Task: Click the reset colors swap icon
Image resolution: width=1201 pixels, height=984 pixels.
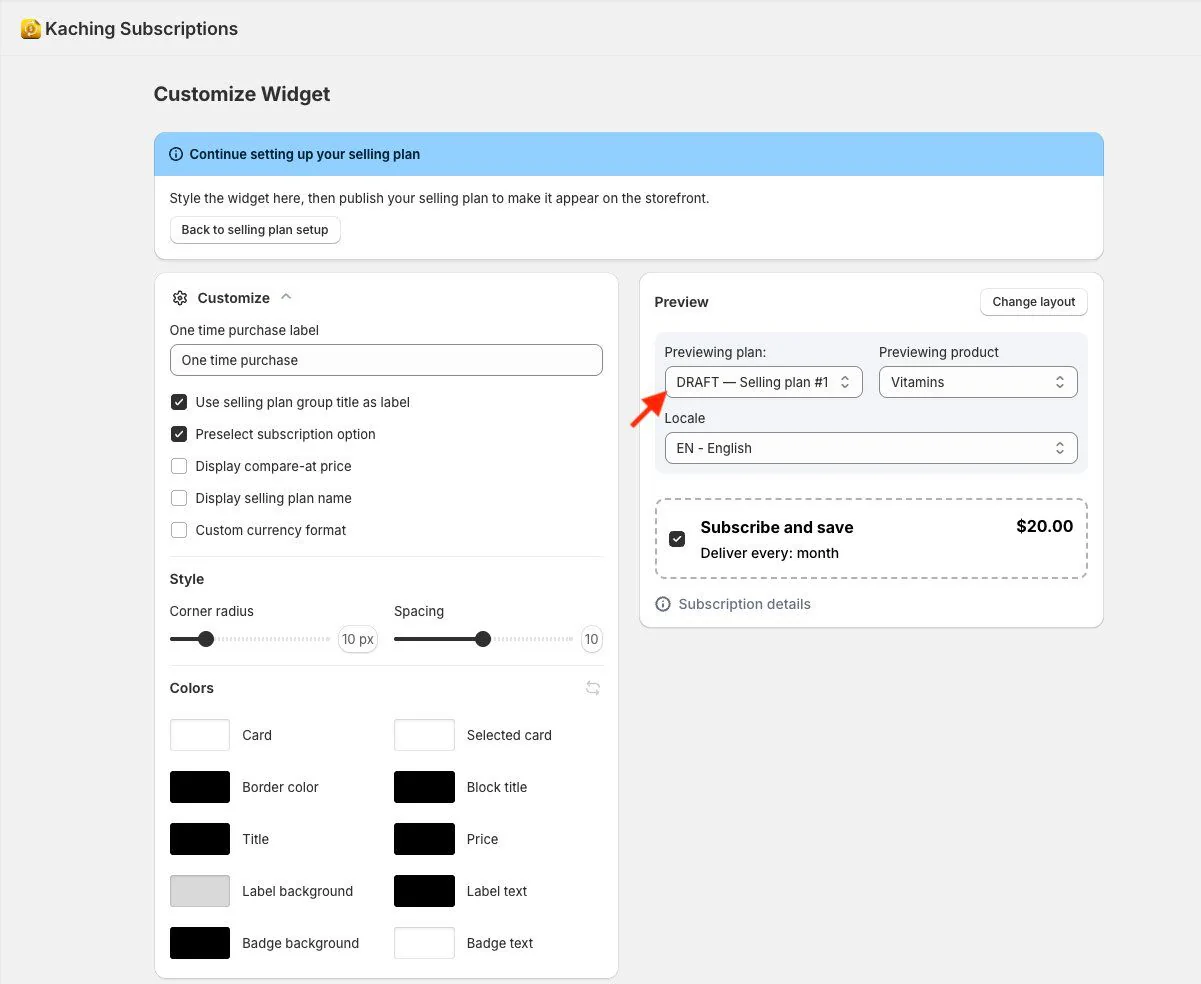Action: [593, 688]
